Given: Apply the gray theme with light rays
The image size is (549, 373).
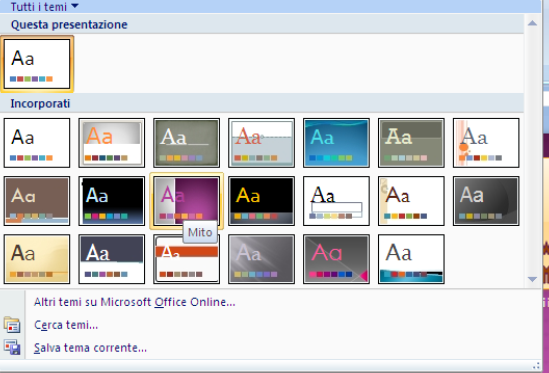Looking at the screenshot, I should tap(262, 259).
